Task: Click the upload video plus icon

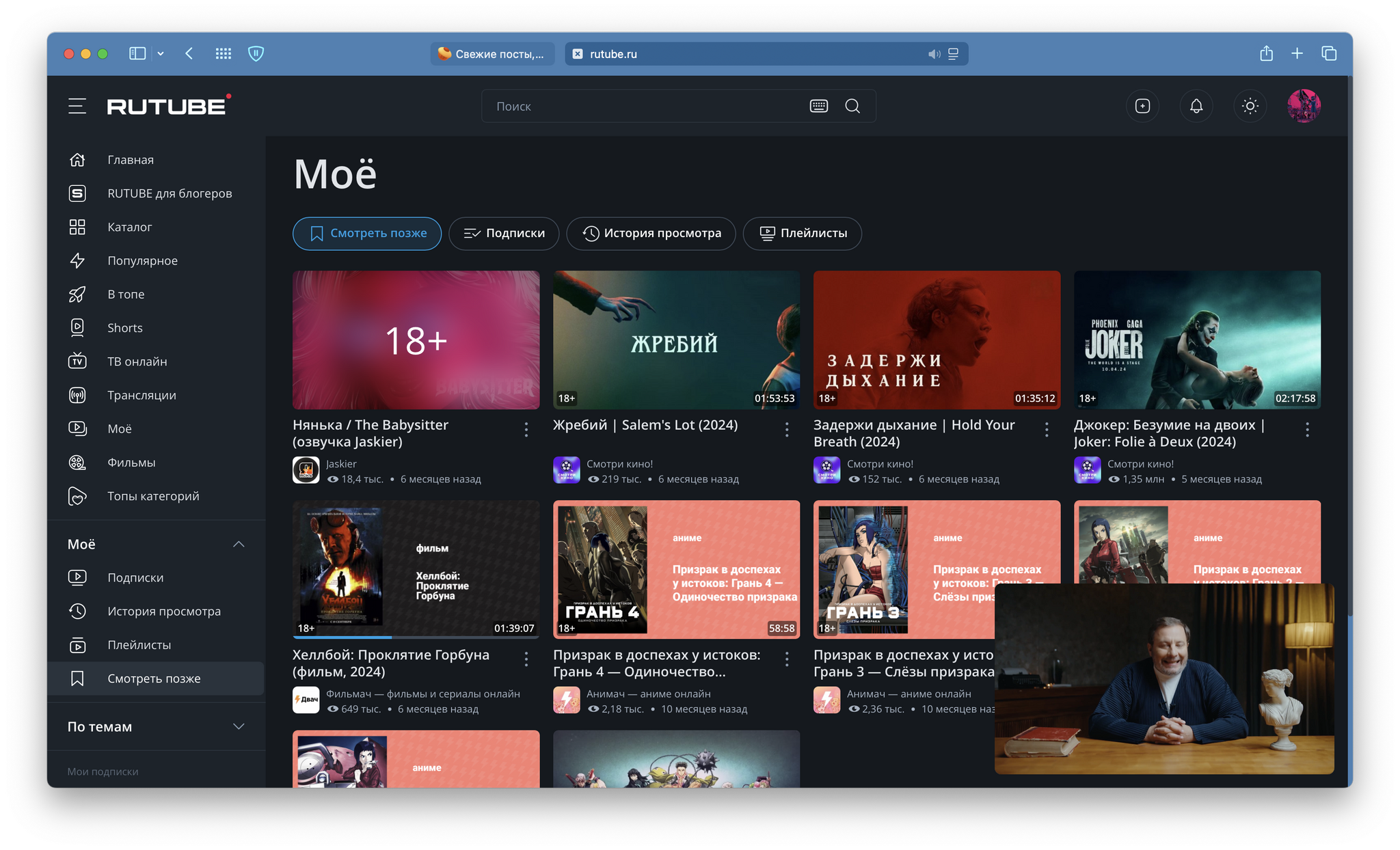Action: (1142, 106)
